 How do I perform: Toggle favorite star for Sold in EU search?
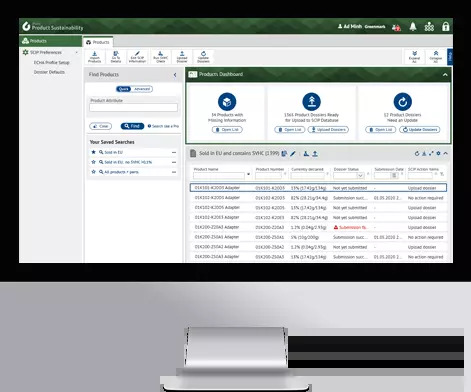(93, 152)
